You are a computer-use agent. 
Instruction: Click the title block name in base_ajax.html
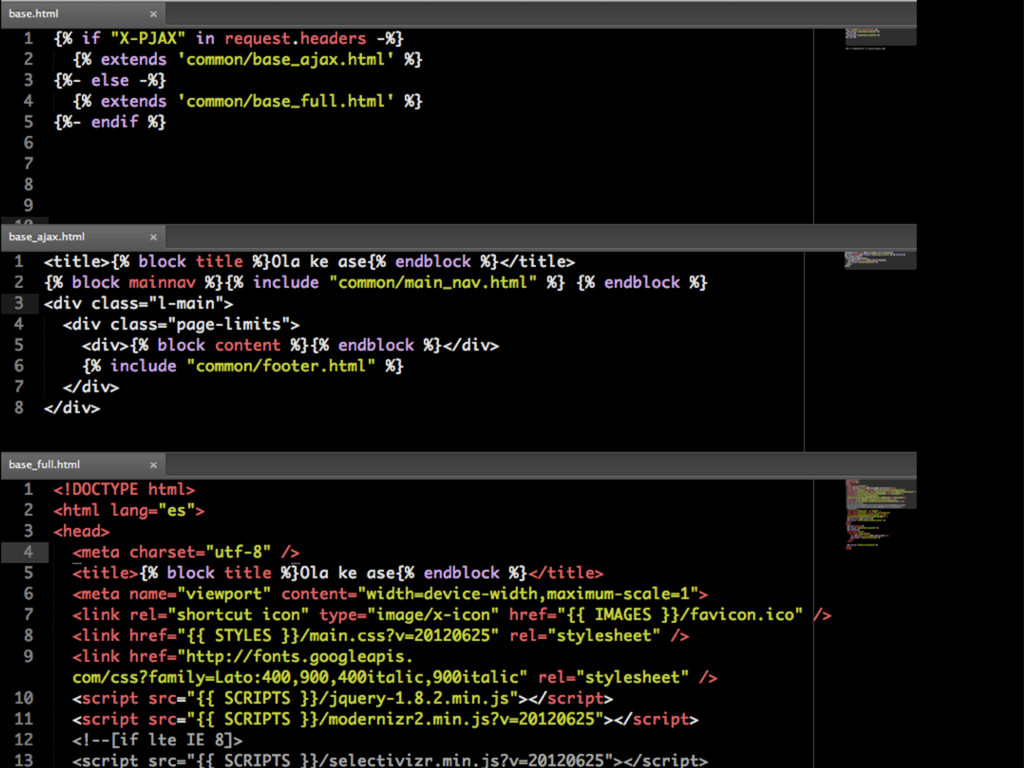click(x=219, y=262)
